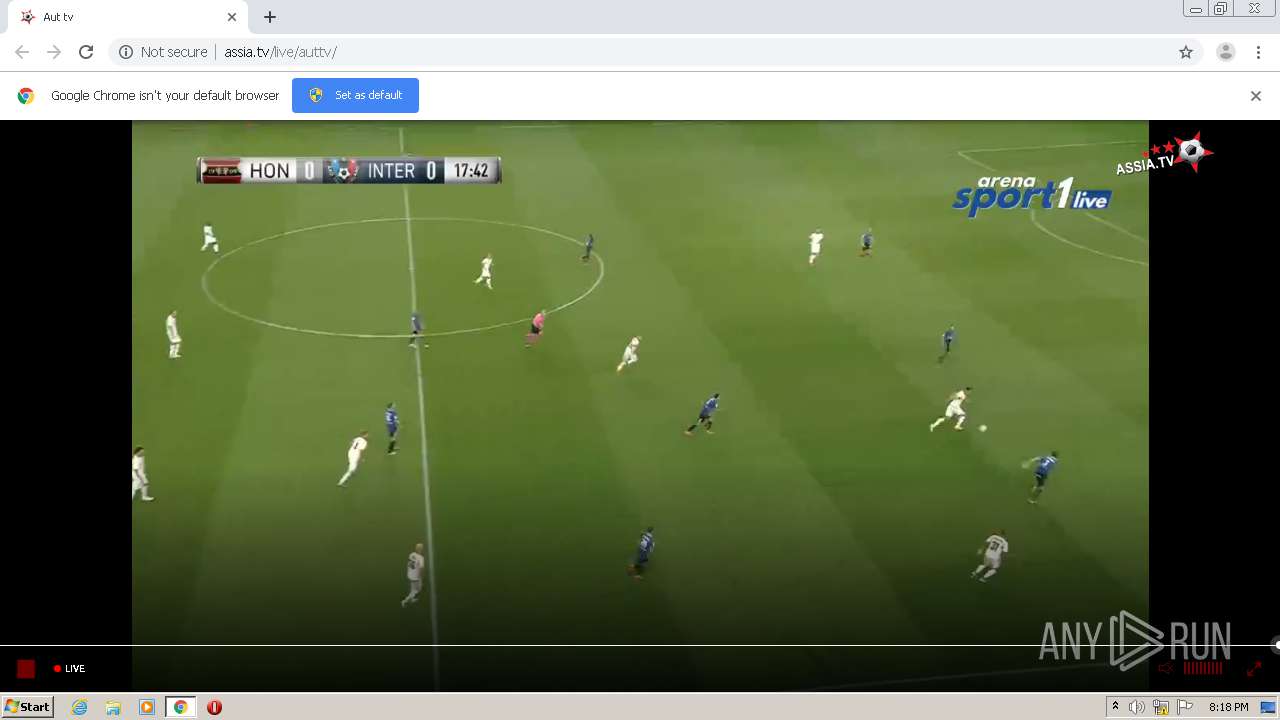Reload the assia.tv page
The image size is (1280, 720).
pyautogui.click(x=86, y=52)
